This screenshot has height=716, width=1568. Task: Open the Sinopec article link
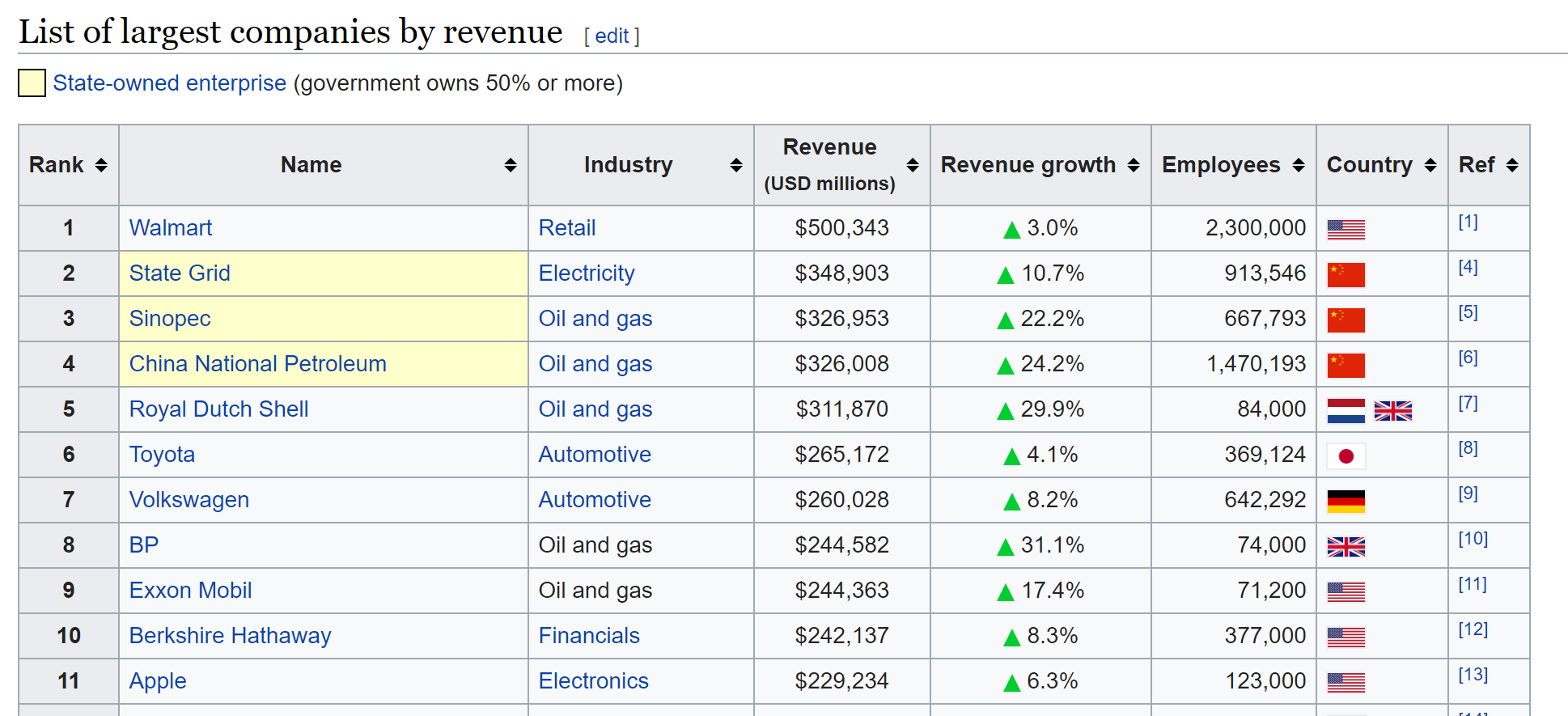[x=170, y=319]
